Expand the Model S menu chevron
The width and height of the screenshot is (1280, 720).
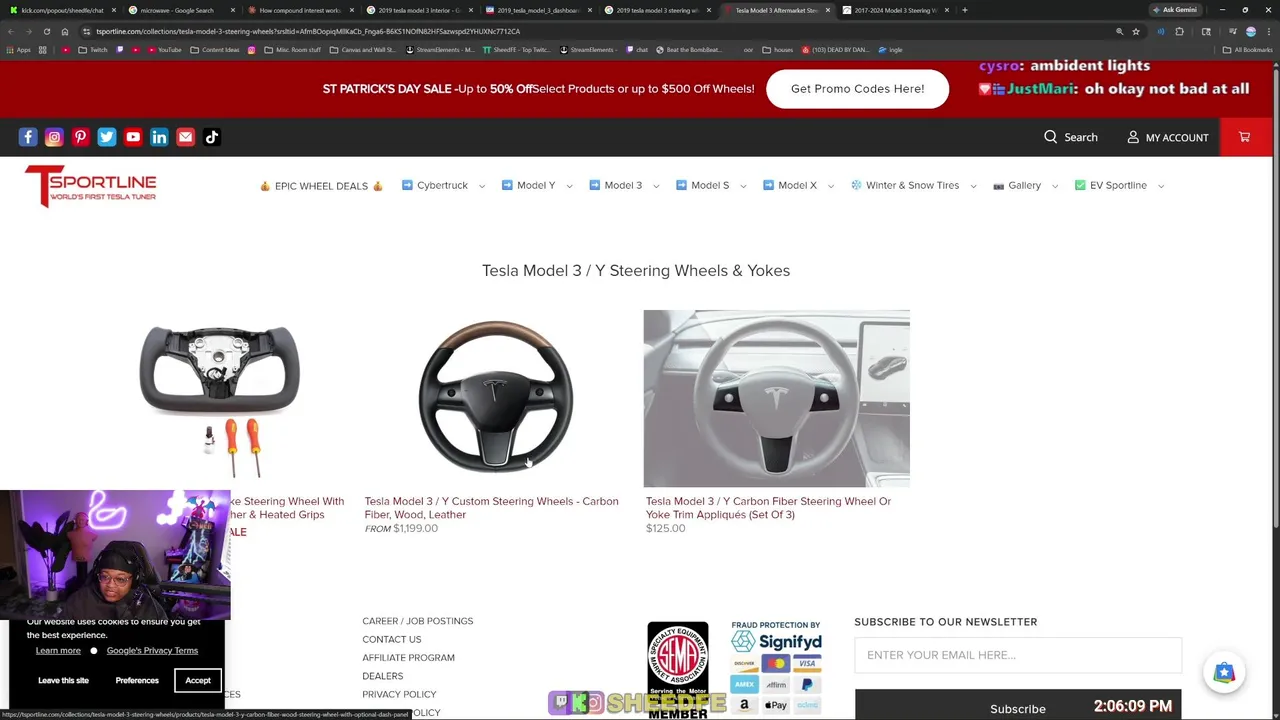coord(743,186)
